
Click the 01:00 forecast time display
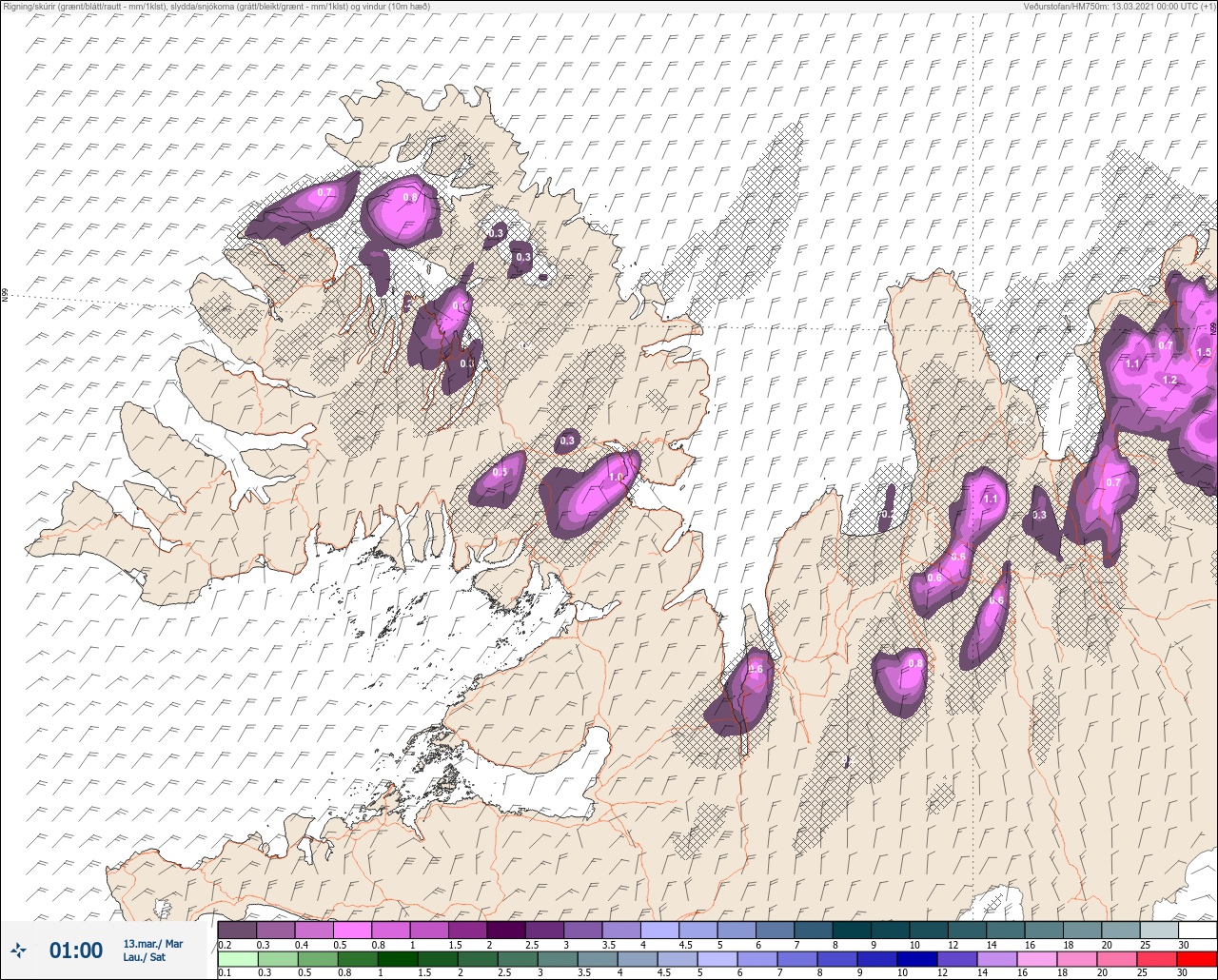pos(76,951)
